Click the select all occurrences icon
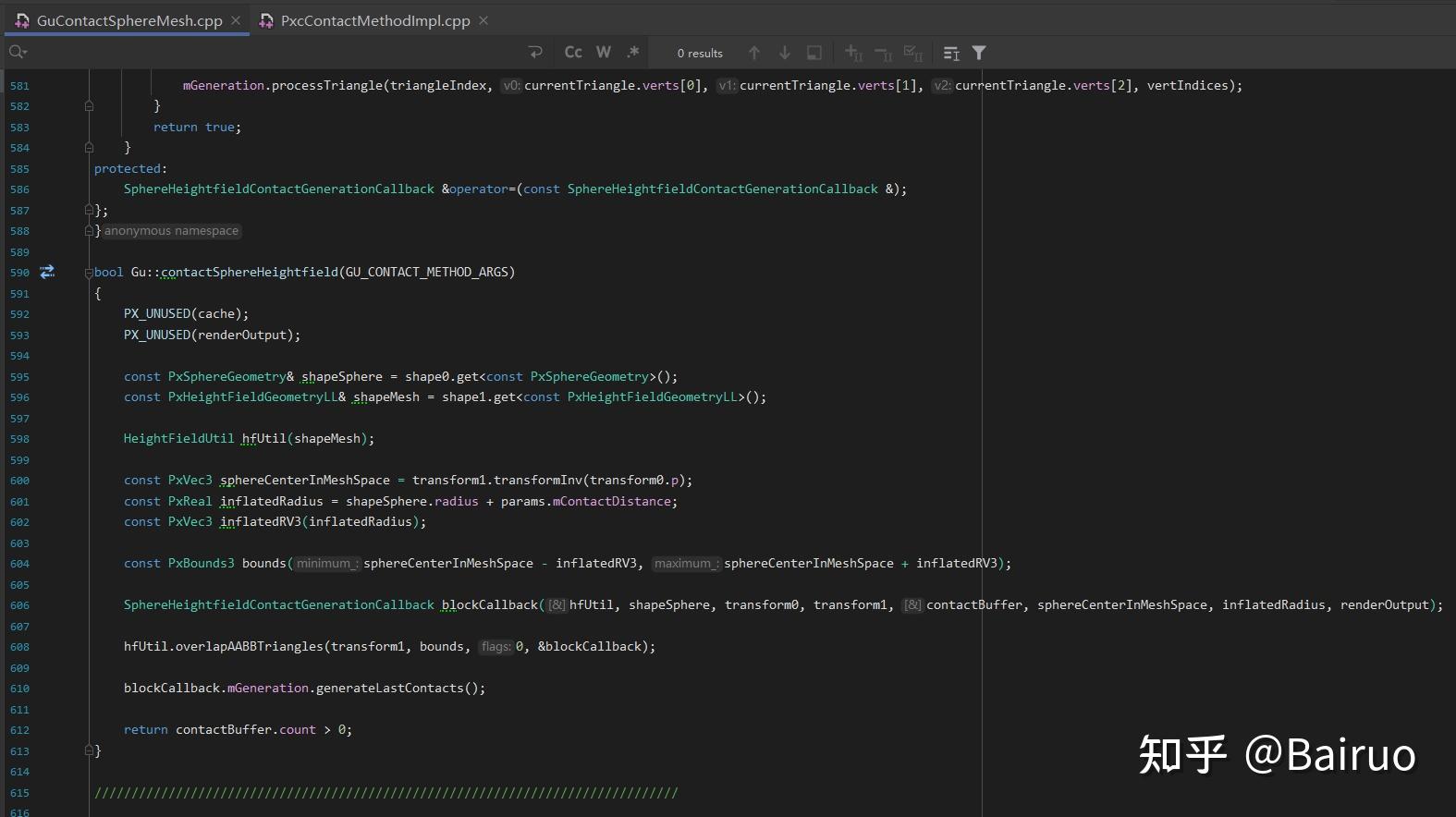This screenshot has height=817, width=1456. tap(913, 53)
